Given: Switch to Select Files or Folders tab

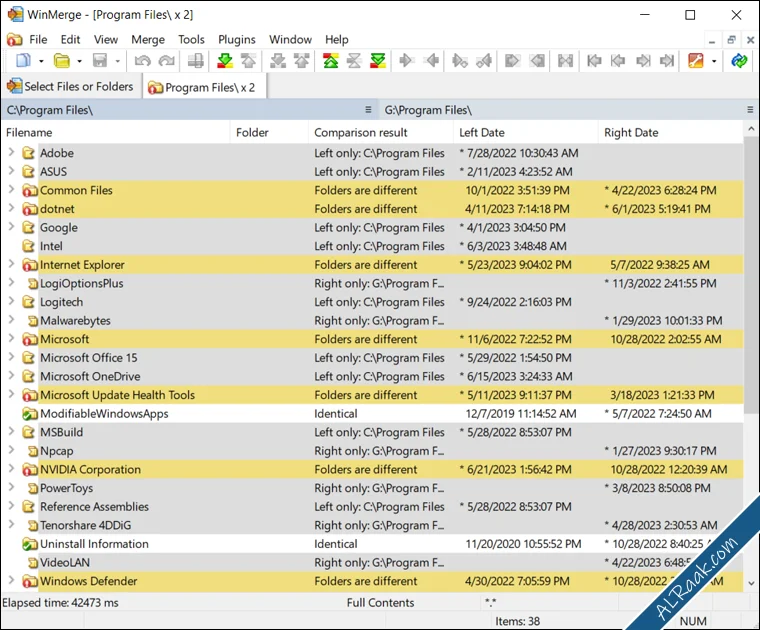Looking at the screenshot, I should [71, 86].
